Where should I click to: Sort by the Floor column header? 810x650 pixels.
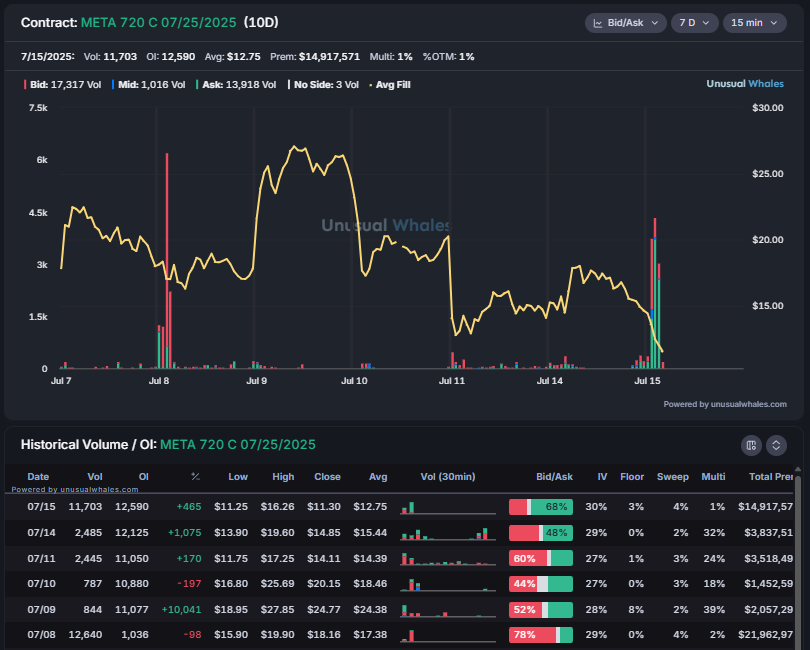632,476
